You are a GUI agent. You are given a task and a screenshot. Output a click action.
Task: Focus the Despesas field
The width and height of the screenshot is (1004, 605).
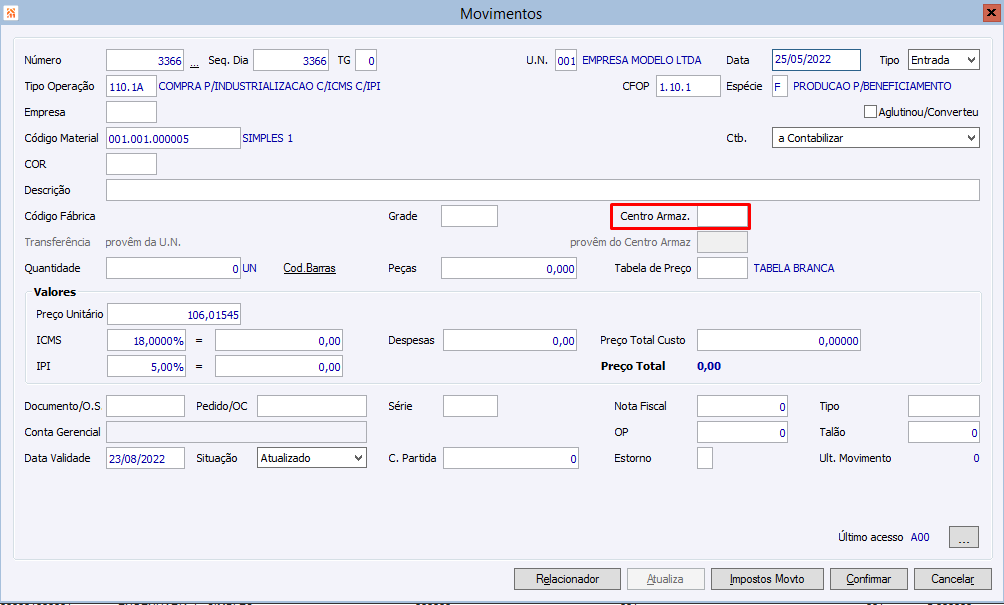510,341
